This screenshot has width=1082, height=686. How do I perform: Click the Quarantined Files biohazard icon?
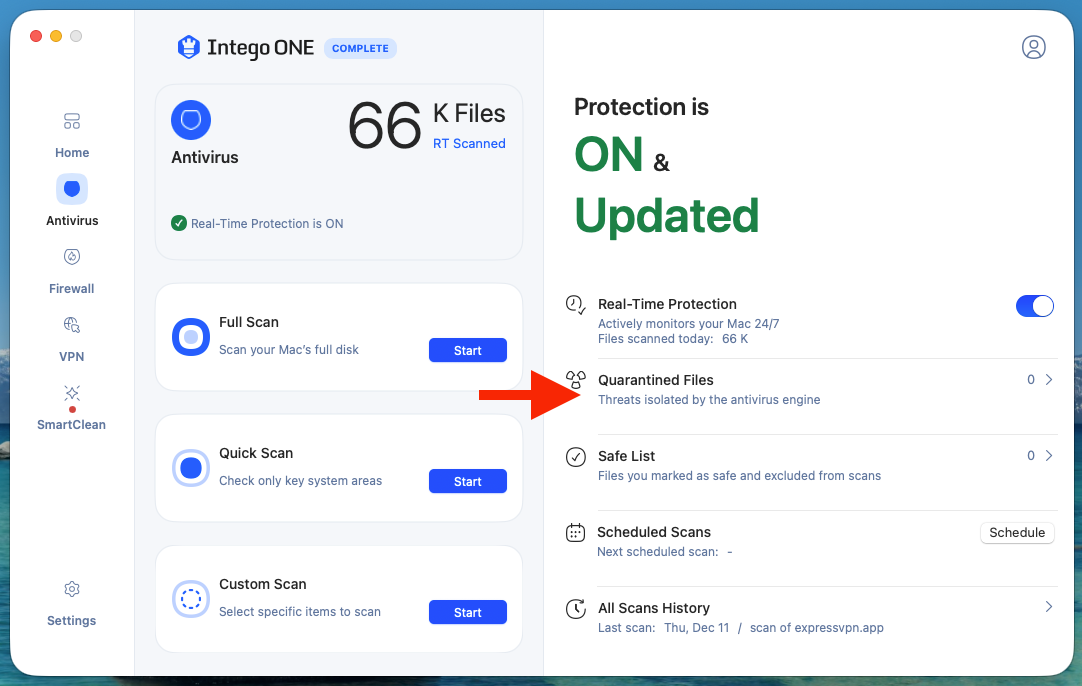[576, 380]
